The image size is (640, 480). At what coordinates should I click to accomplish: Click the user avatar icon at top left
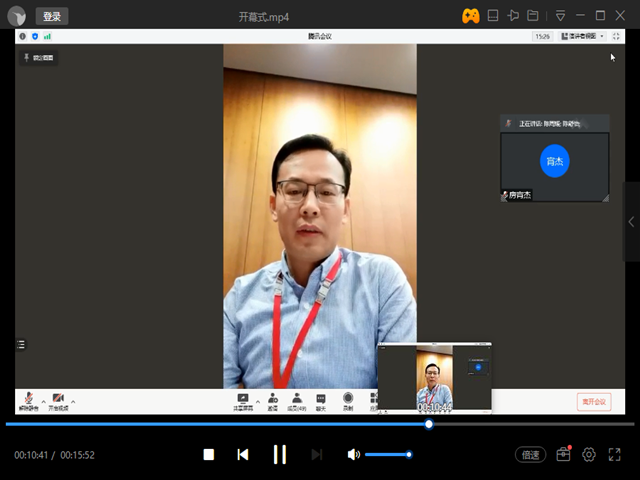point(17,16)
